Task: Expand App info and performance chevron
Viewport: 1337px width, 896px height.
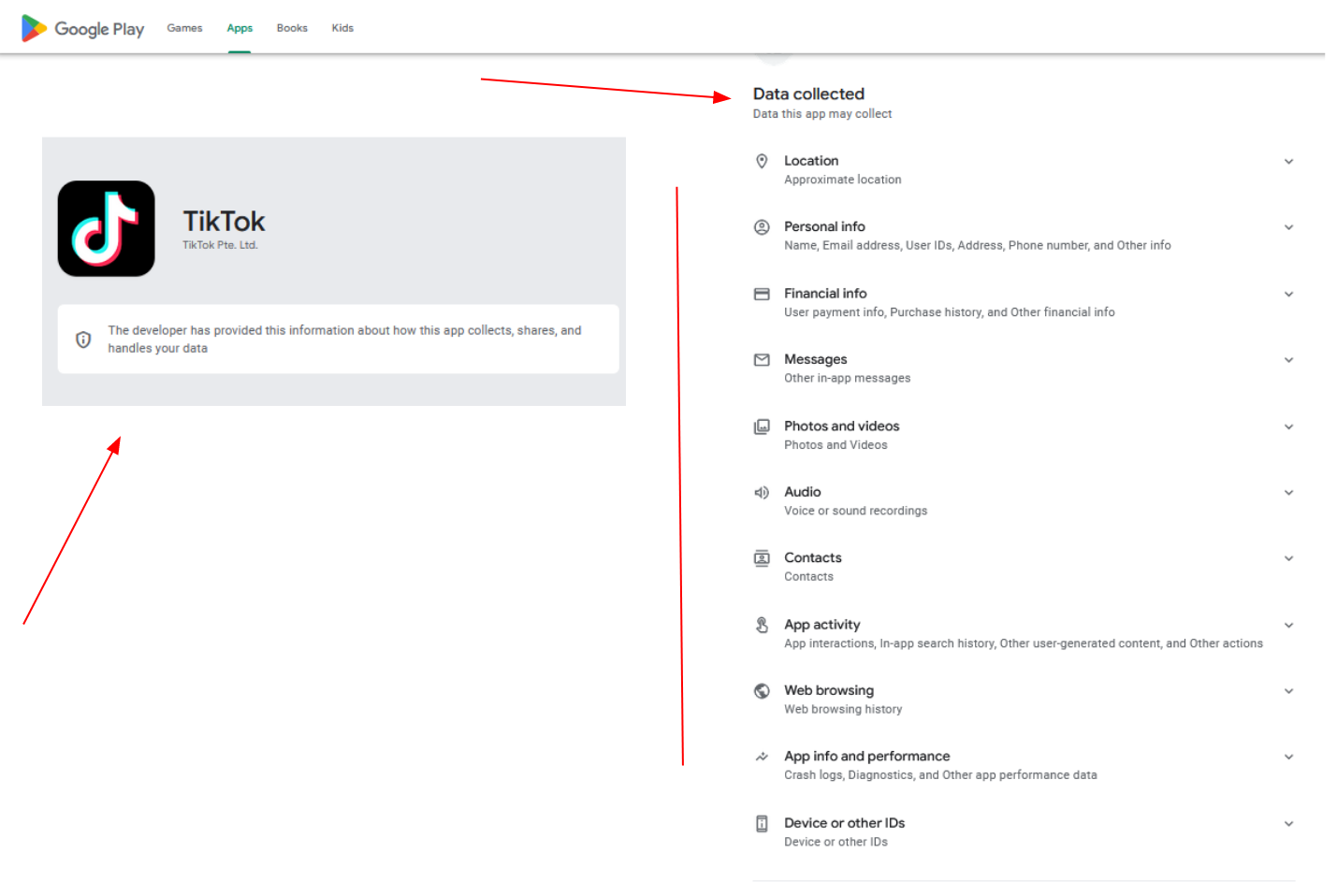Action: pos(1288,757)
